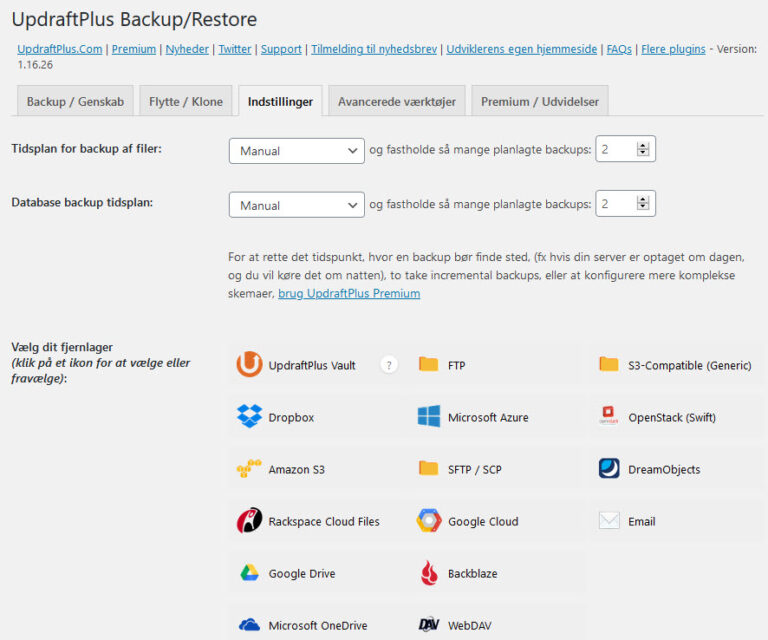Select the Indstillinger tab

[280, 101]
